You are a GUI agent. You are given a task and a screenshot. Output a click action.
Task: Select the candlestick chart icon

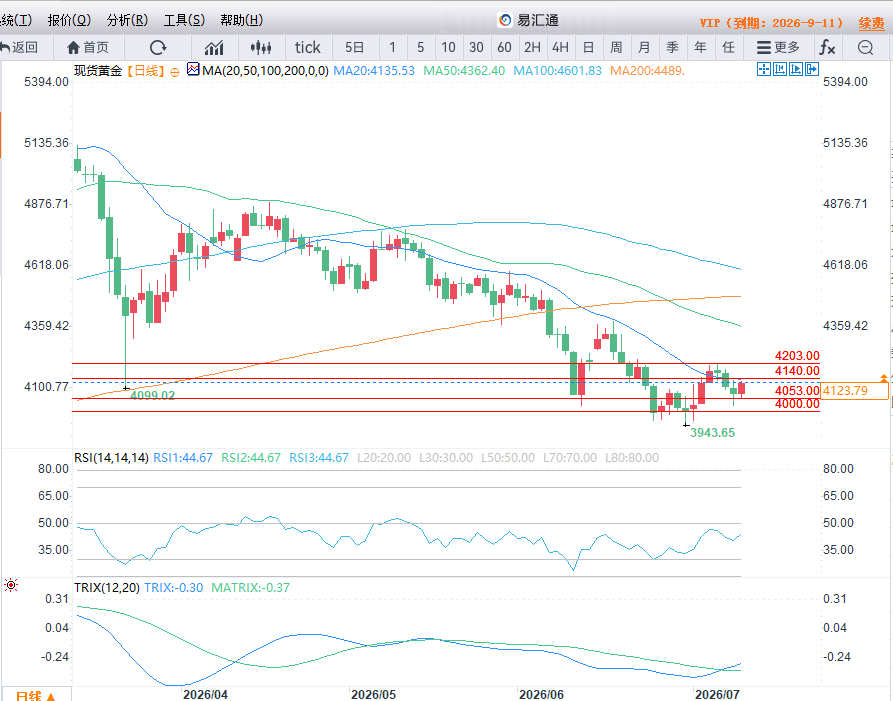260,47
